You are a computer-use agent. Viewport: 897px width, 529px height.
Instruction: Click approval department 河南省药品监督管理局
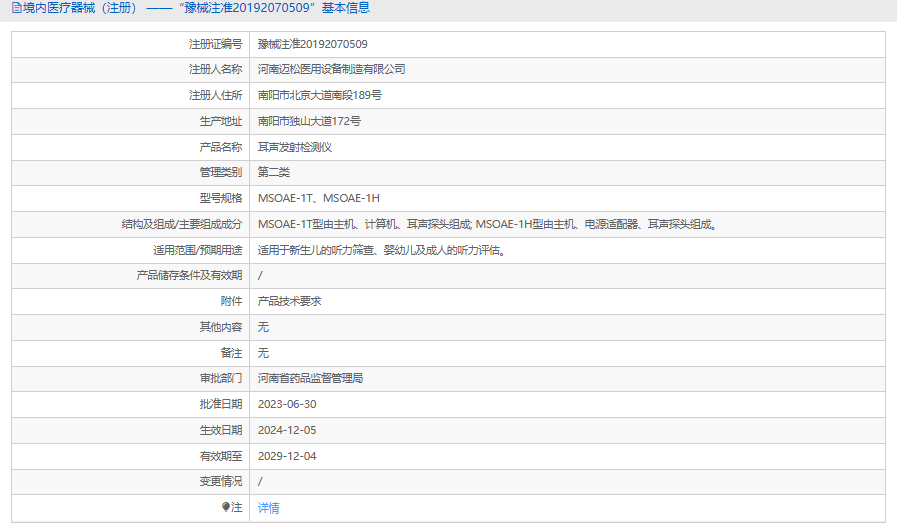point(310,378)
